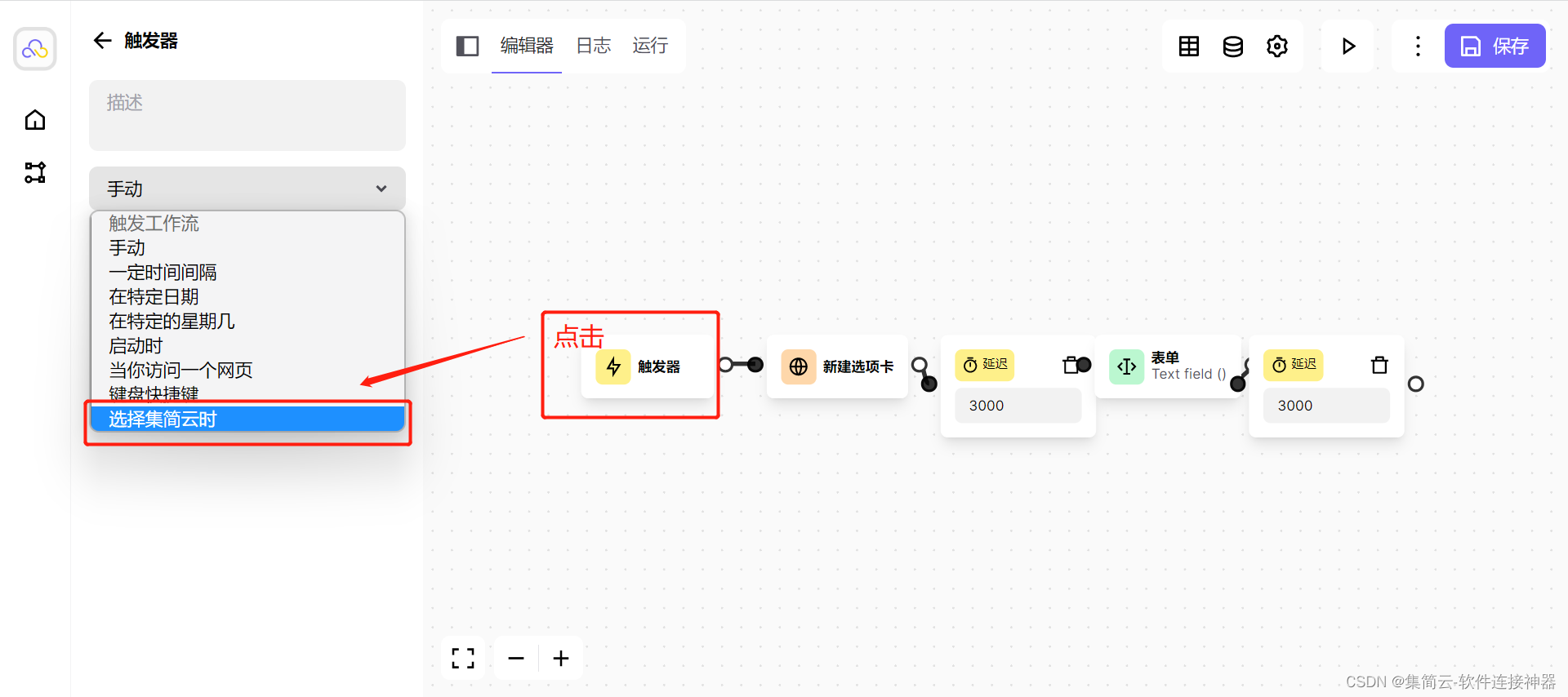Click the 保存 save button

(x=1494, y=46)
